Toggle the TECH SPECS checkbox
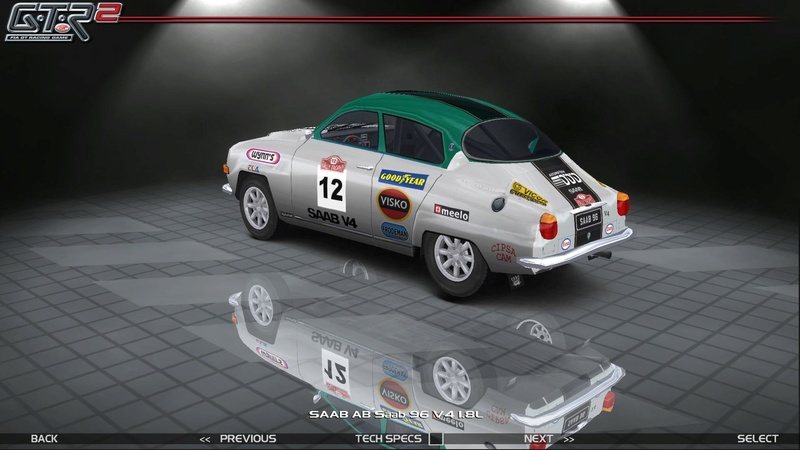This screenshot has height=450, width=800. pos(436,439)
